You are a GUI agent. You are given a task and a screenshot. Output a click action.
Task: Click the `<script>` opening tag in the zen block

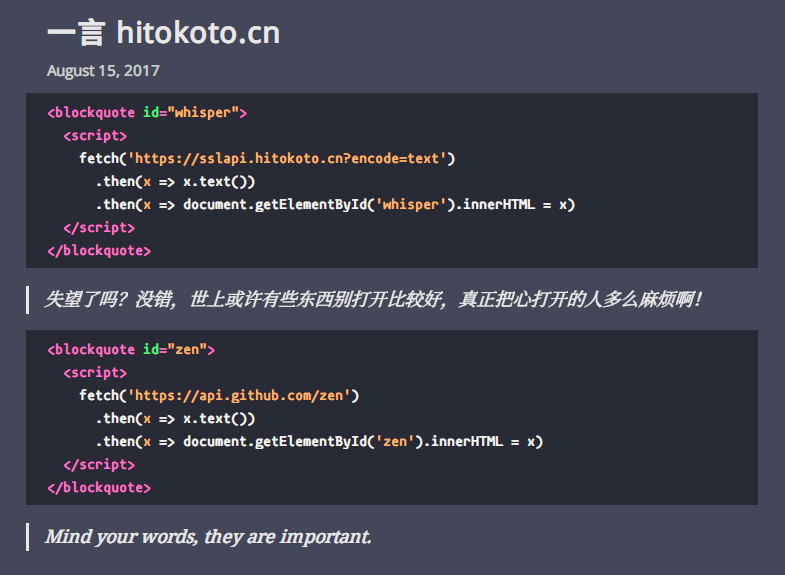click(95, 372)
